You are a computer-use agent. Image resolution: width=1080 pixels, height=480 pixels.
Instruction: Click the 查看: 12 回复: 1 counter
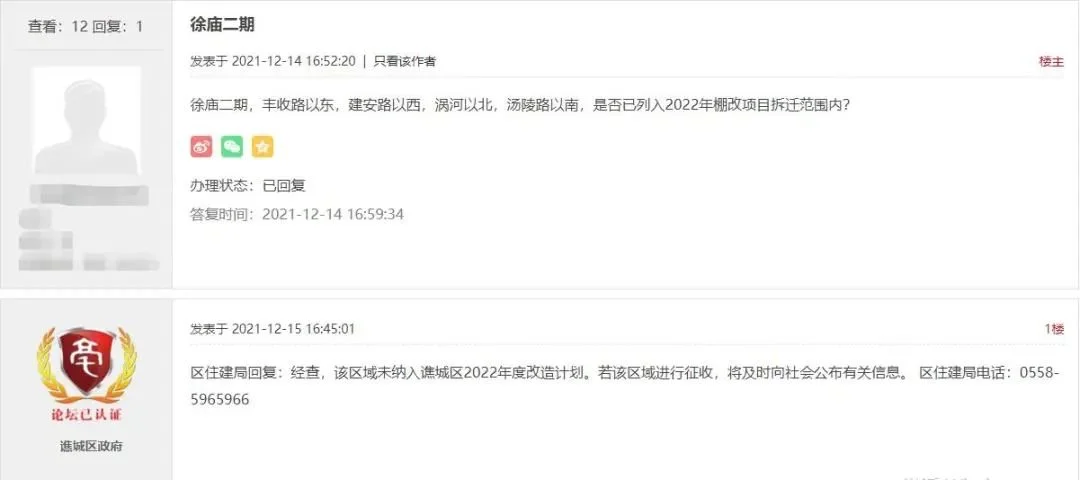85,27
